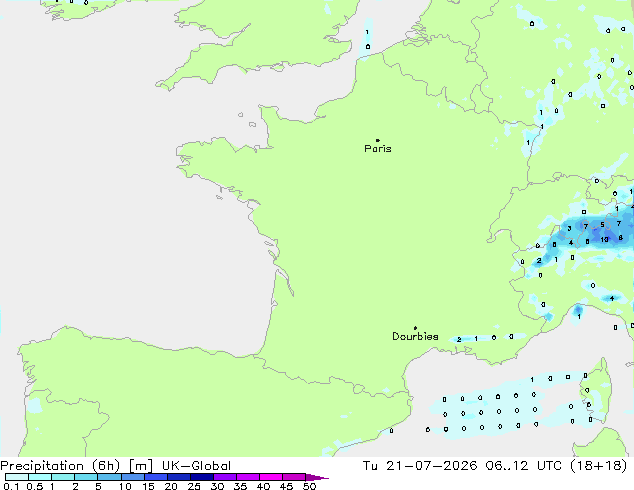Select the 30–35 purple legend swatch
This screenshot has height=490, width=634.
(x=224, y=477)
